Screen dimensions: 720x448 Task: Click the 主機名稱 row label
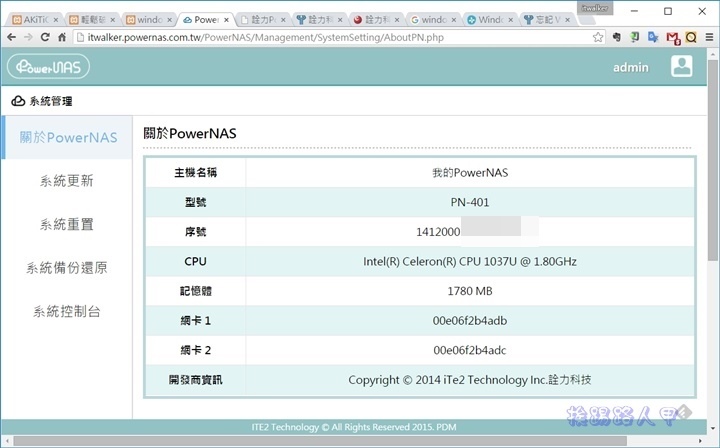[x=196, y=173]
